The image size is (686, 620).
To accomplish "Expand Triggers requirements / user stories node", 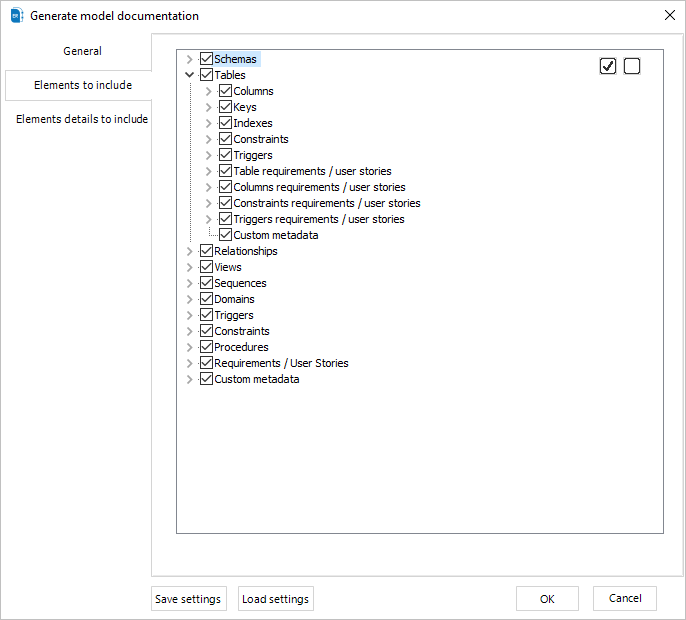I will pos(209,219).
